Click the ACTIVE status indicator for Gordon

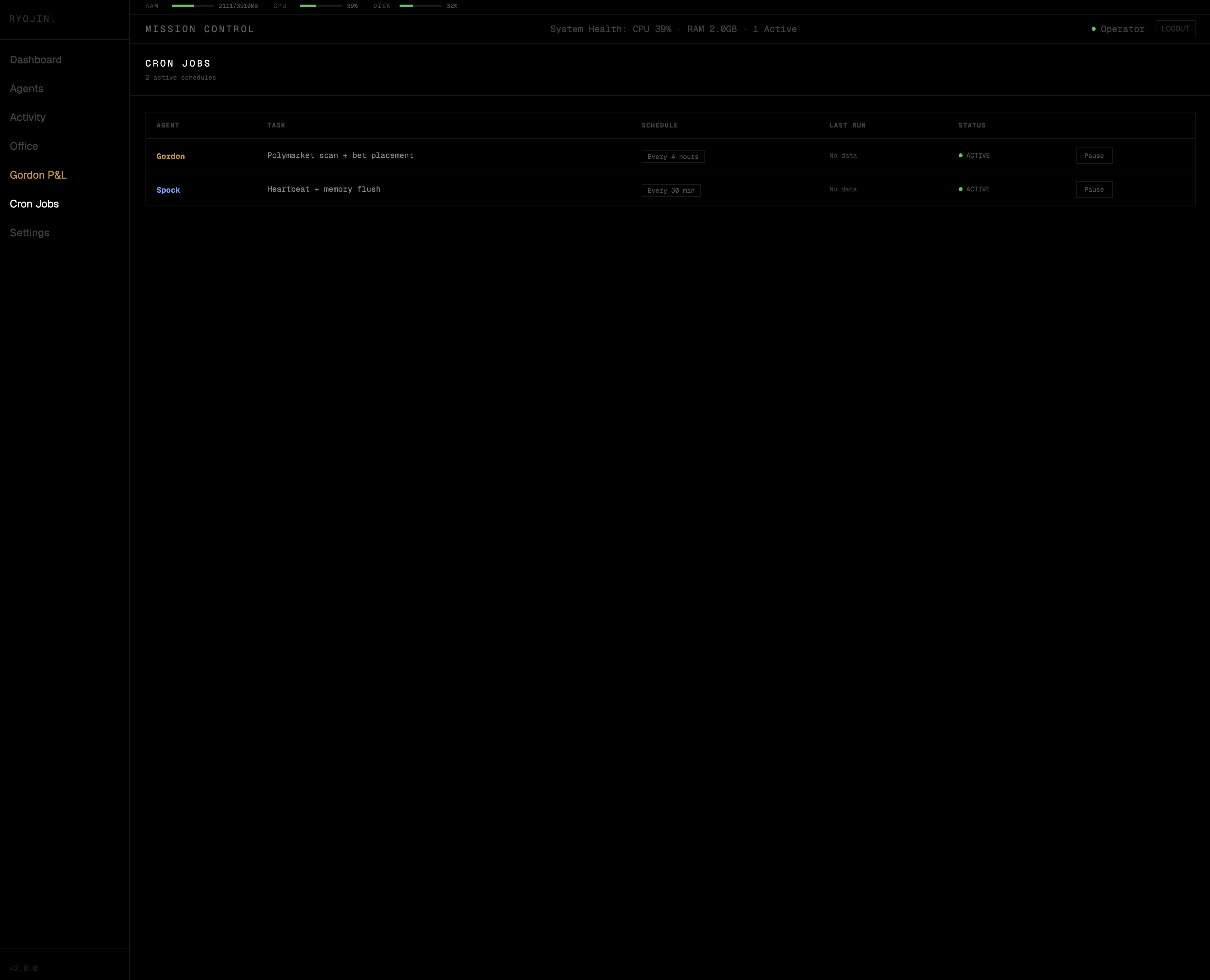975,155
